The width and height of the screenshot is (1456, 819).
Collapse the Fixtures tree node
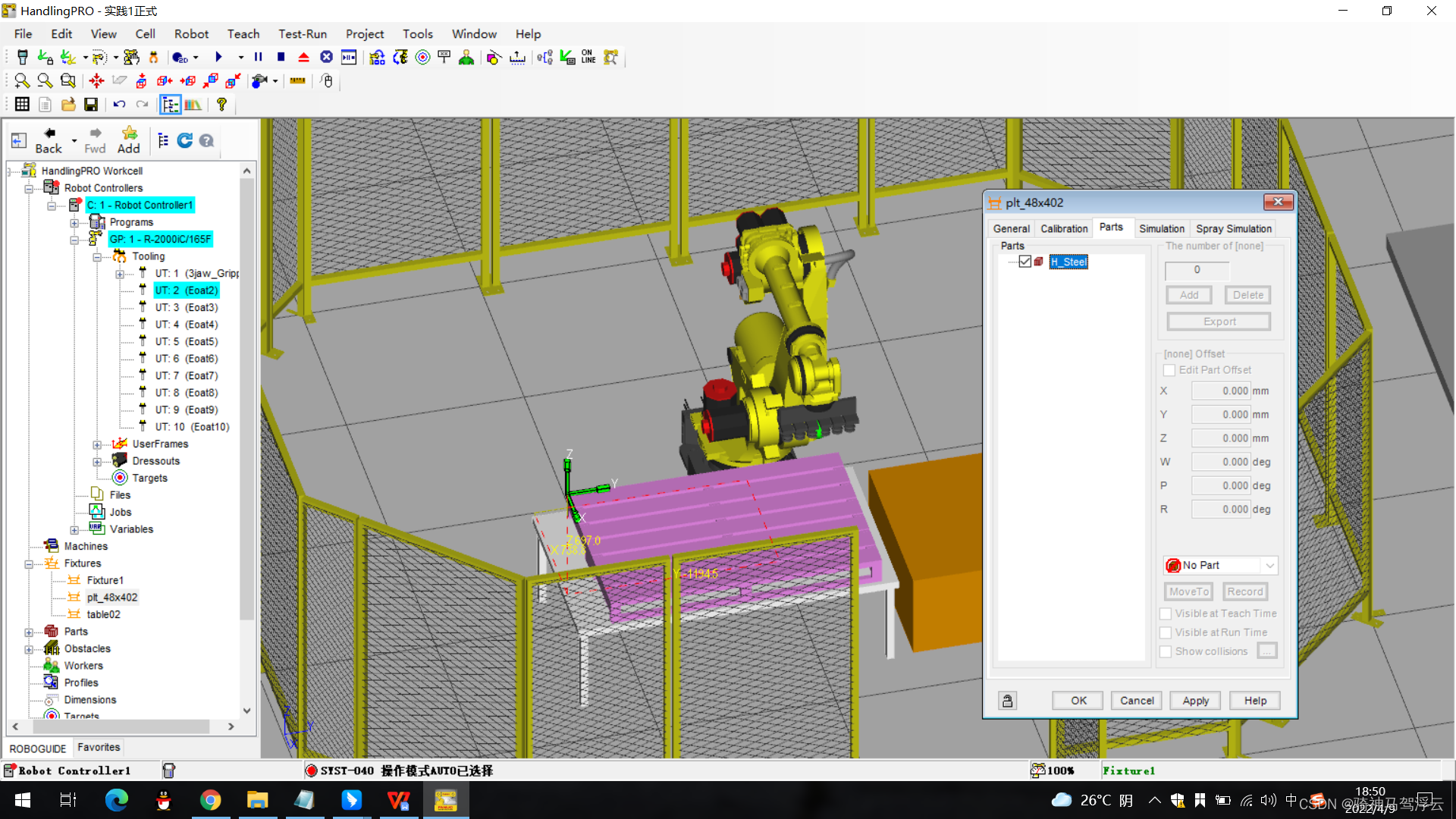click(x=29, y=564)
